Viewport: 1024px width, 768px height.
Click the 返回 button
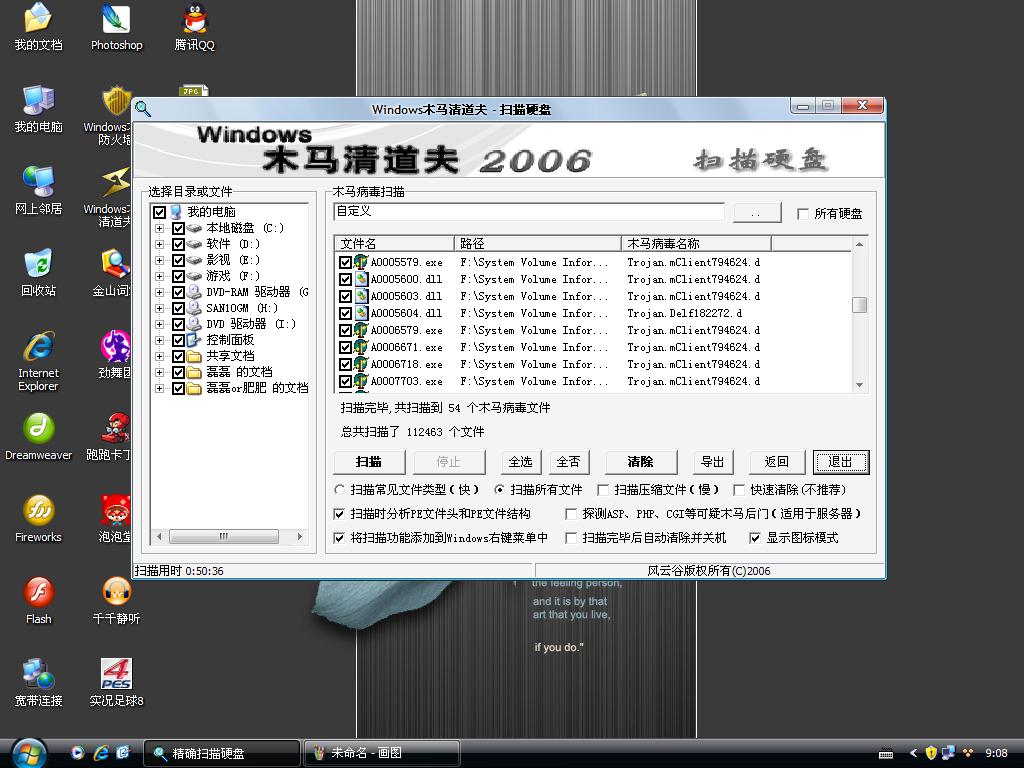point(776,462)
